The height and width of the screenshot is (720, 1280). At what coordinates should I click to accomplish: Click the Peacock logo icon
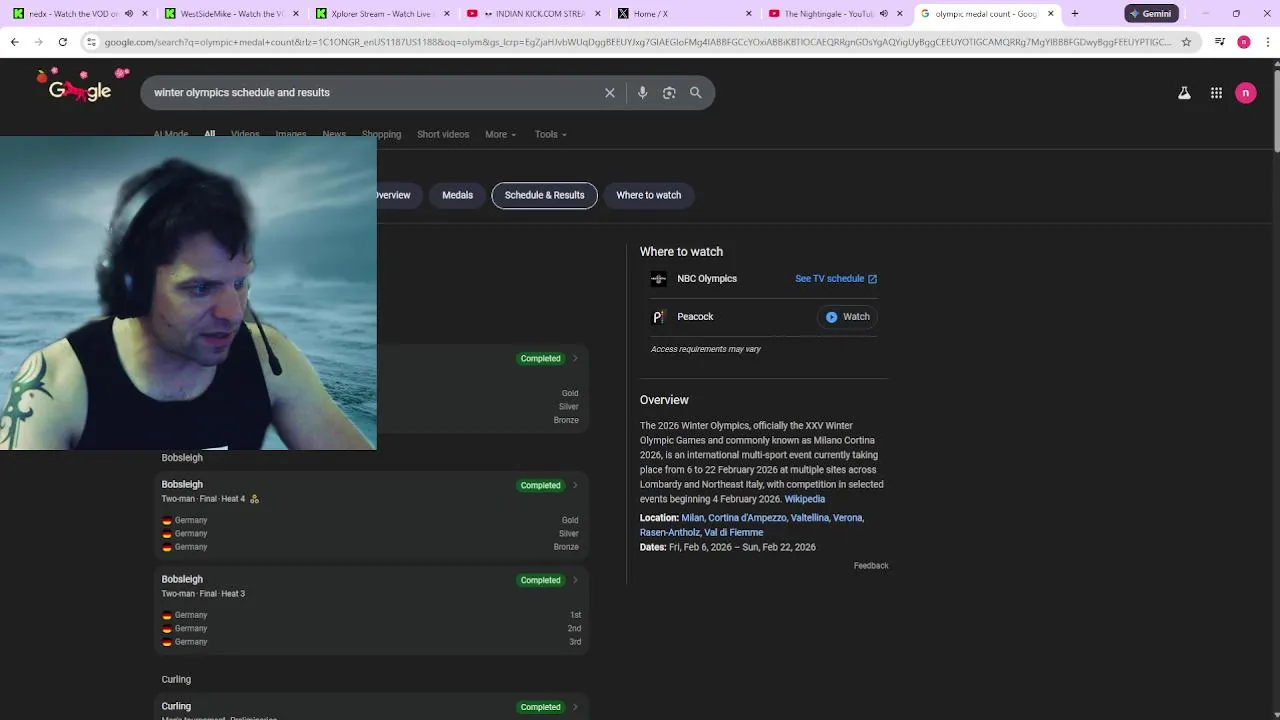[x=658, y=317]
